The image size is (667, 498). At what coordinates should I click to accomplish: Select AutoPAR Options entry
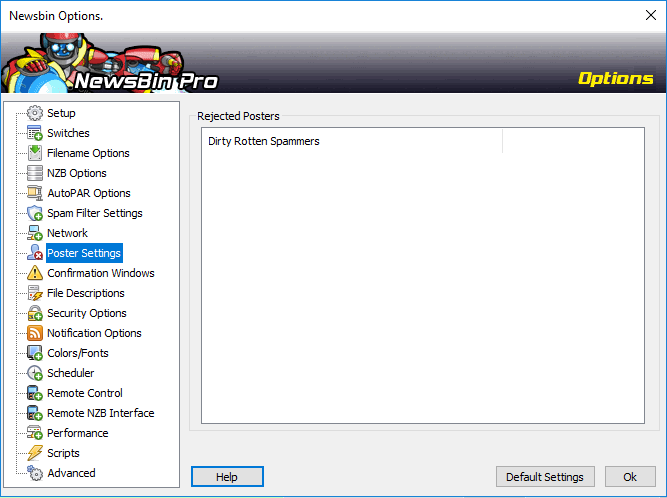point(88,193)
